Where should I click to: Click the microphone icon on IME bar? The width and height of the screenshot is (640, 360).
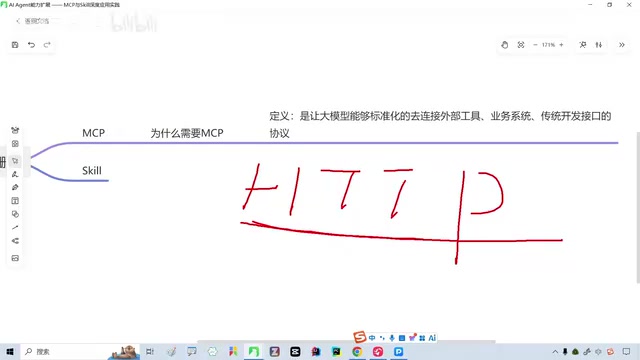point(392,338)
